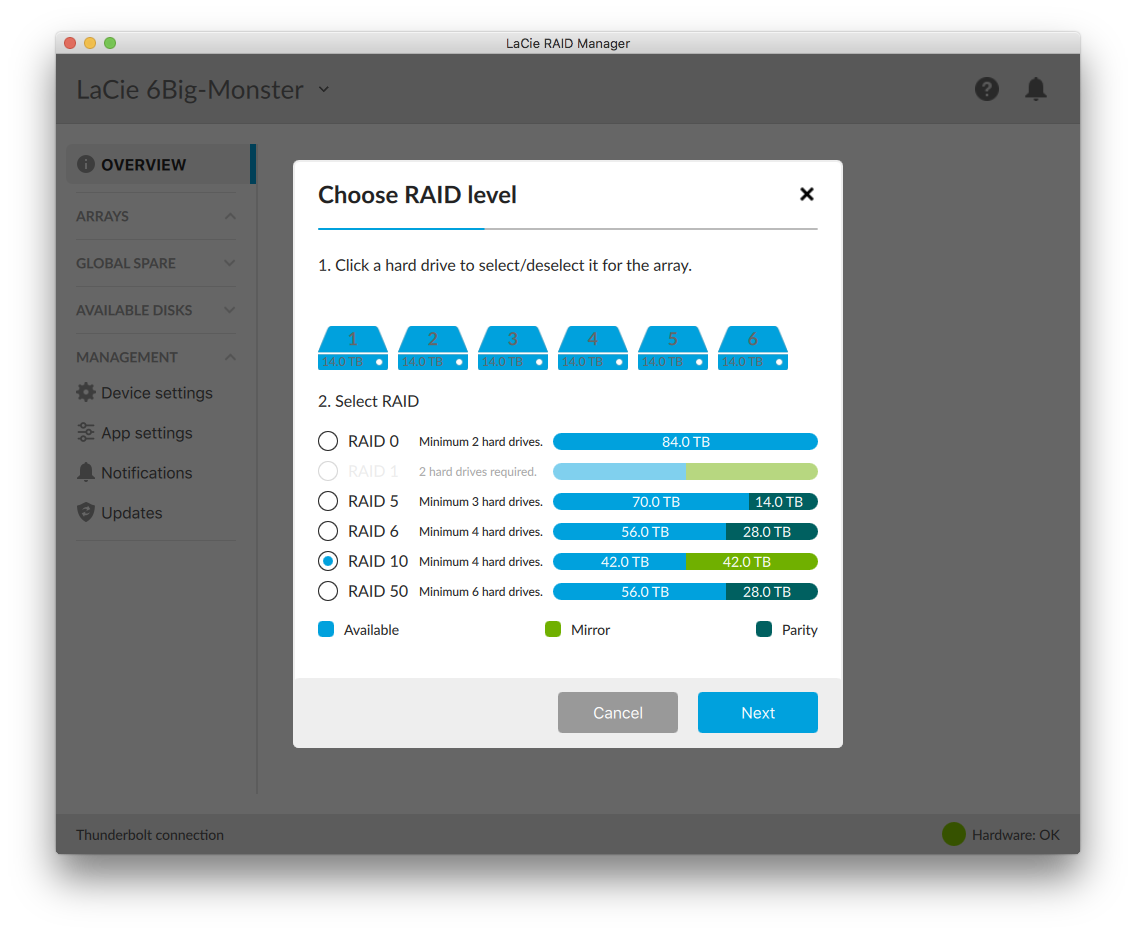This screenshot has width=1136, height=934.
Task: Choose the RAID 5 option
Action: [328, 501]
